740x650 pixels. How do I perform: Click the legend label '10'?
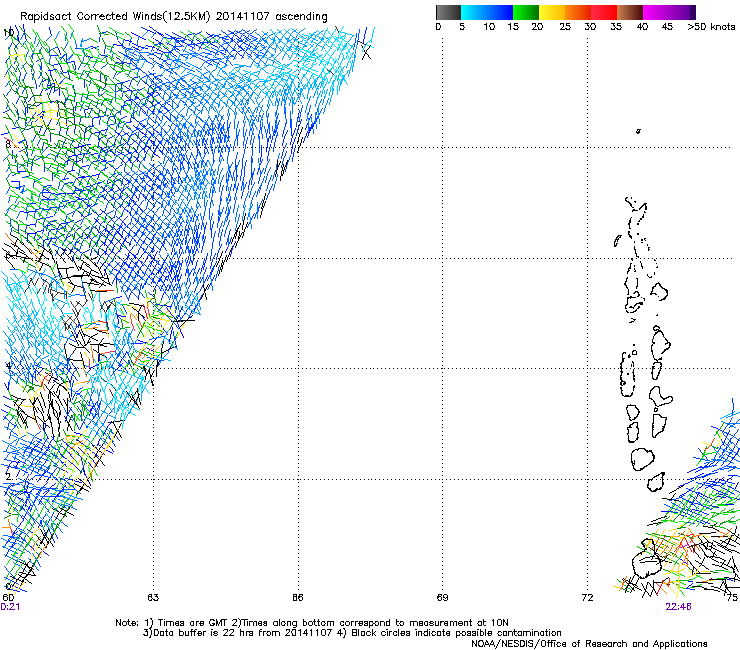[489, 27]
